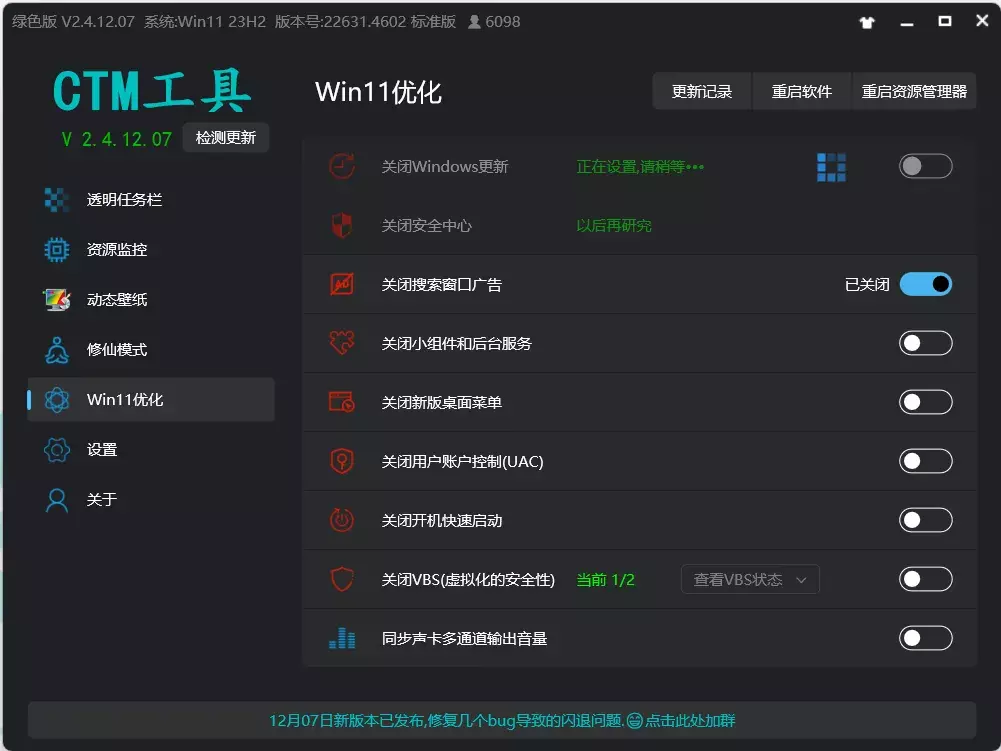Switch to 修仙模式
Viewport: 1001px width, 751px height.
pos(151,349)
